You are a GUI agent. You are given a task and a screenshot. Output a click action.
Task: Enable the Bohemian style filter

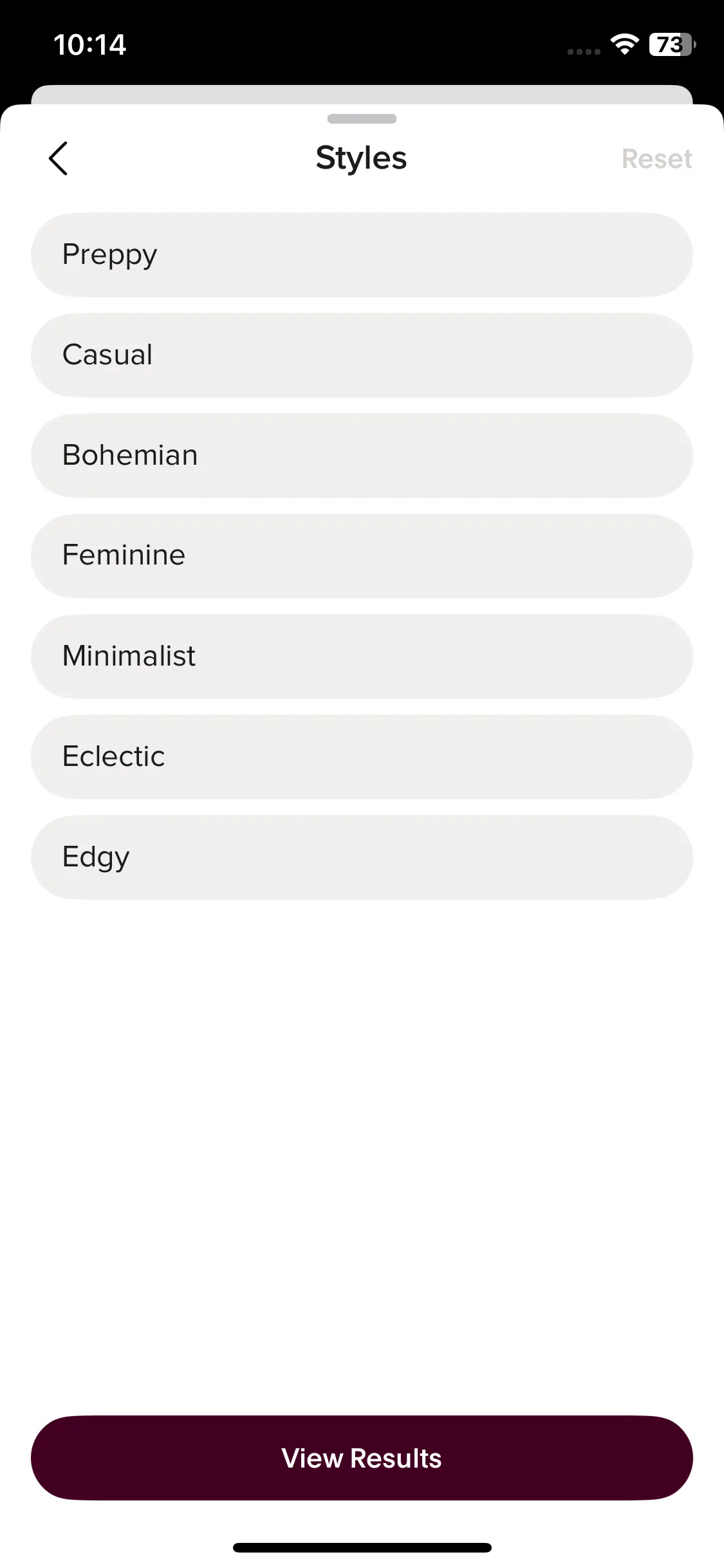tap(362, 456)
